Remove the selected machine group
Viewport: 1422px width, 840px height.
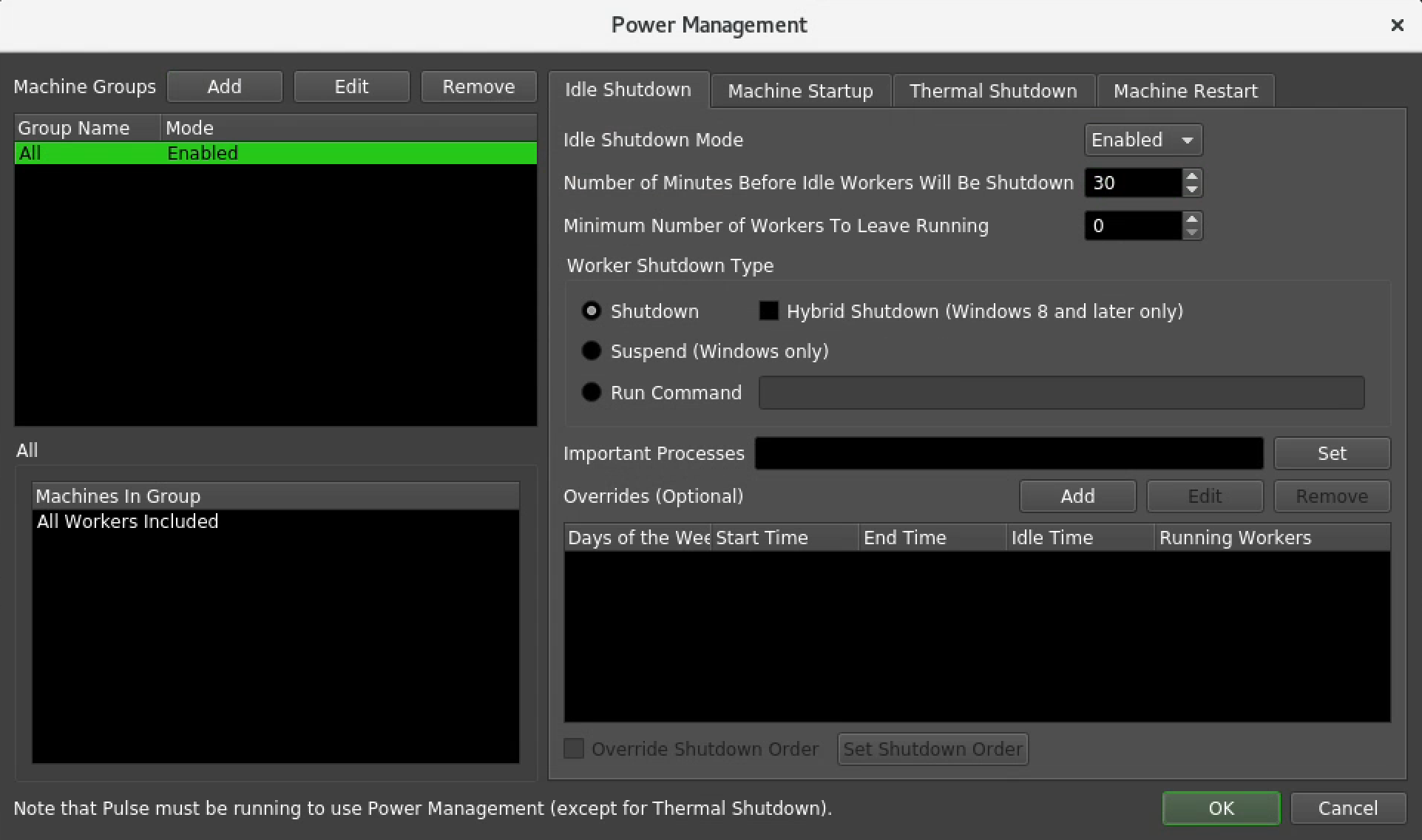[478, 86]
